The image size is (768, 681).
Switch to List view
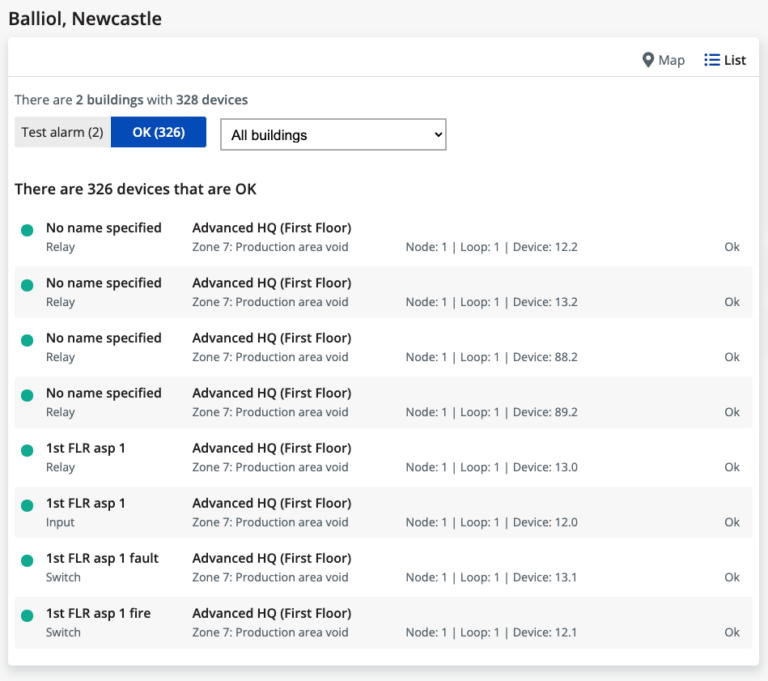pos(725,60)
